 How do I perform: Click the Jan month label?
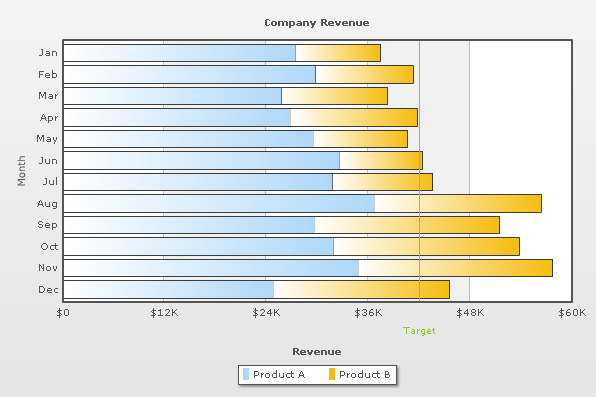[48, 53]
